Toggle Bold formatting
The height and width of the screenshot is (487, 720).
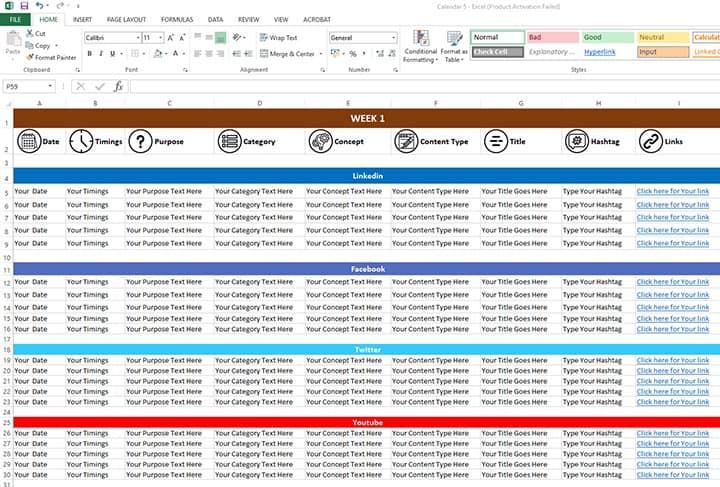(89, 53)
